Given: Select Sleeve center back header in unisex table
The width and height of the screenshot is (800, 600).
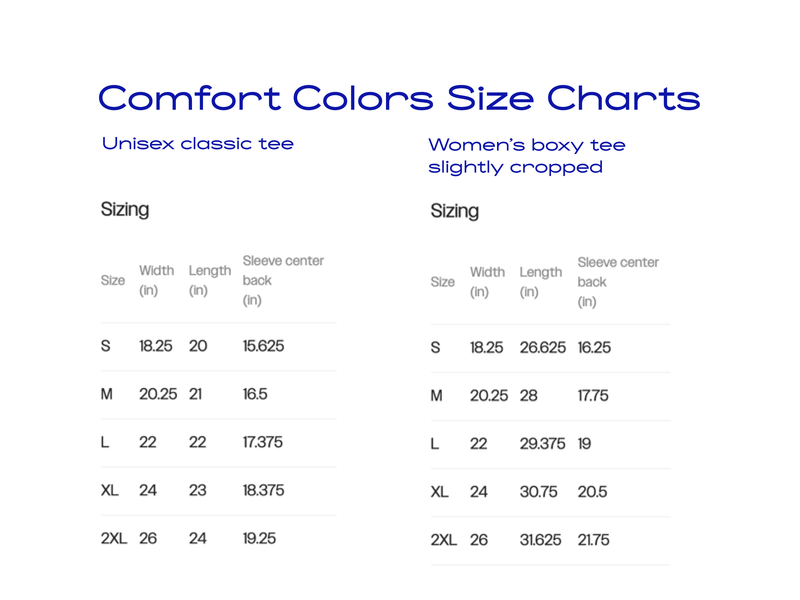Looking at the screenshot, I should 283,280.
